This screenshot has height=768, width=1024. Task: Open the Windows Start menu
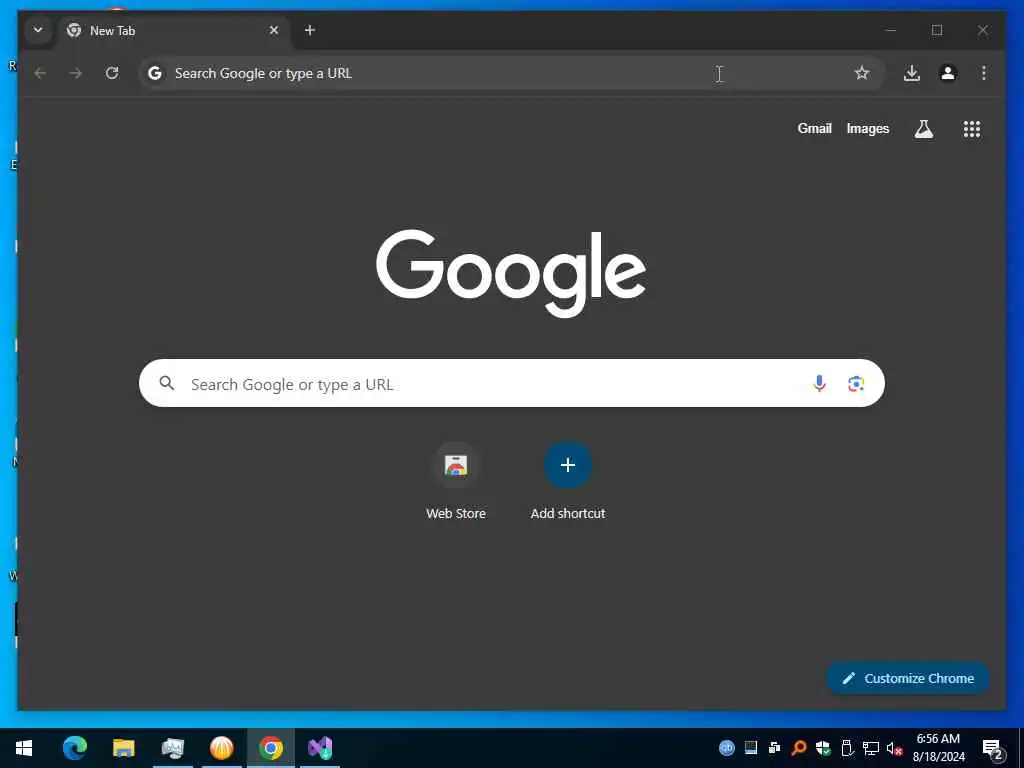[24, 748]
